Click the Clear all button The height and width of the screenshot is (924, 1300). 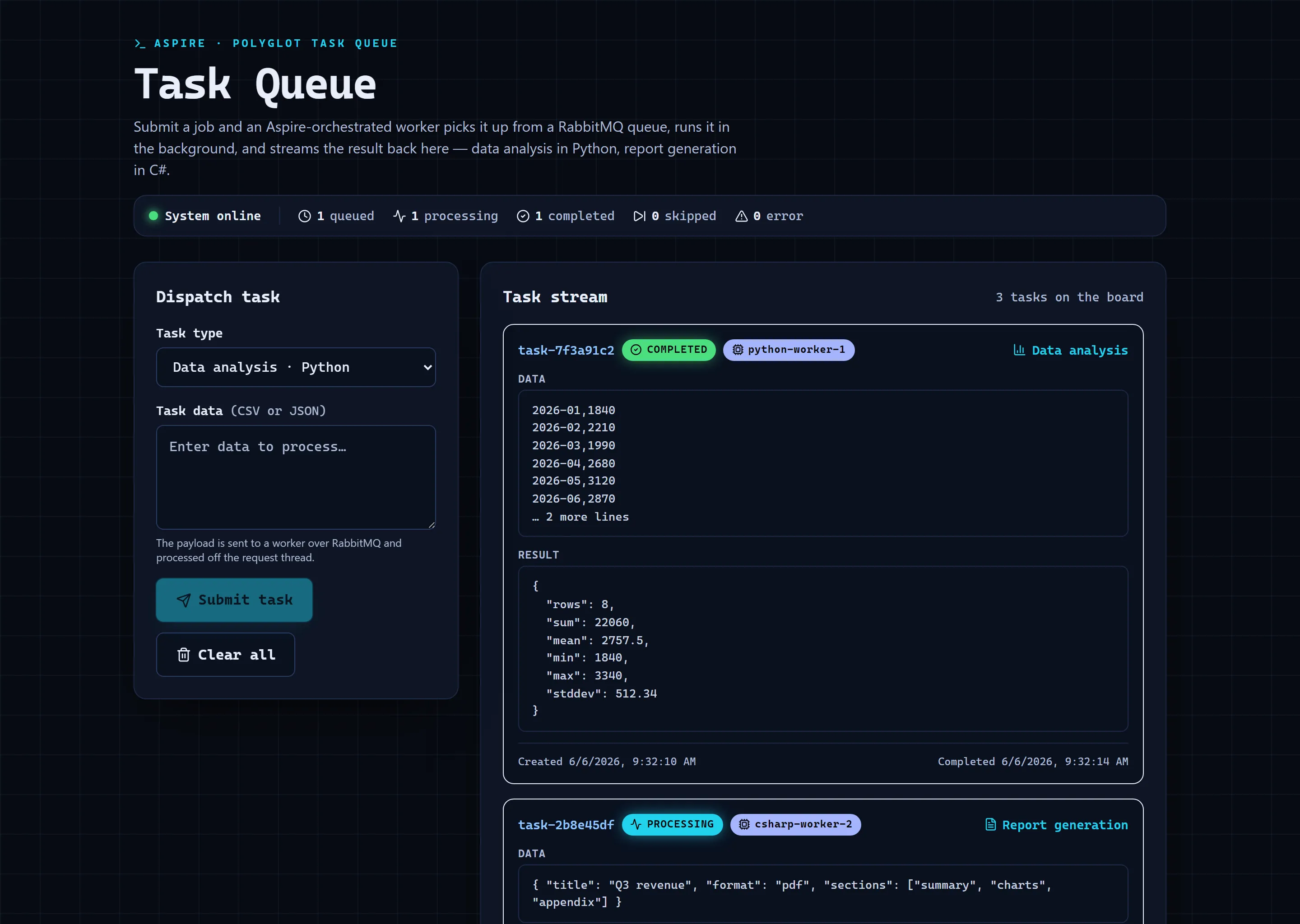pyautogui.click(x=225, y=655)
